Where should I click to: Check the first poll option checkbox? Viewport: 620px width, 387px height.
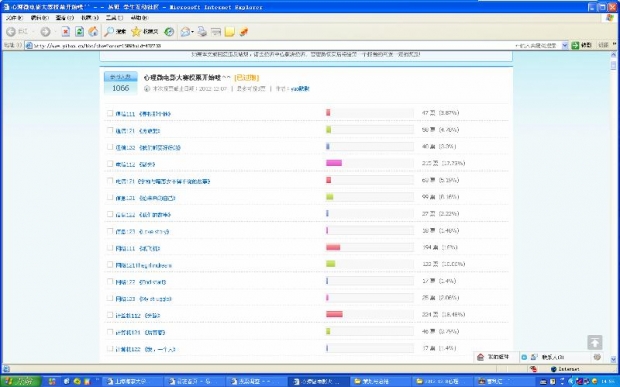pyautogui.click(x=110, y=113)
